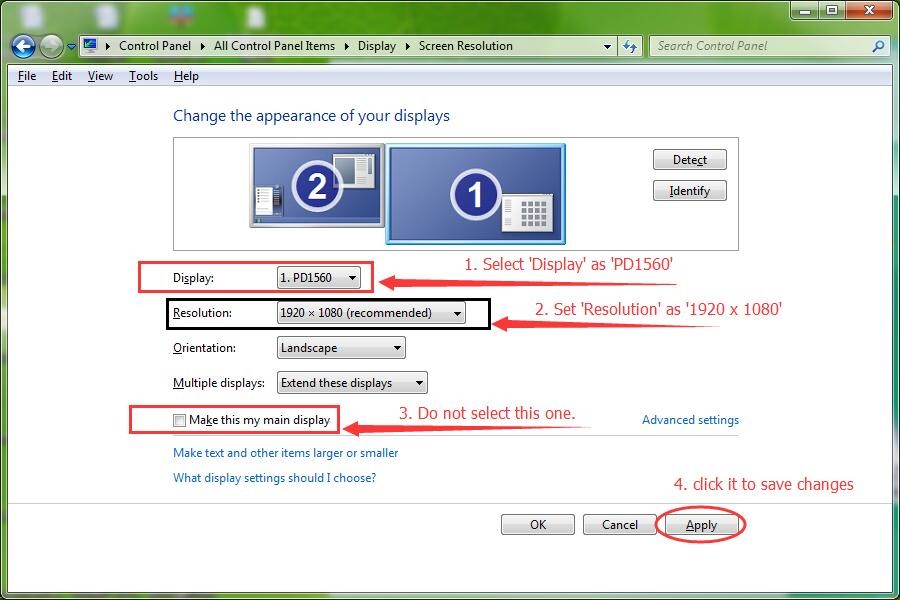Viewport: 900px width, 600px height.
Task: Open the 'Advanced settings' link
Action: coord(690,420)
